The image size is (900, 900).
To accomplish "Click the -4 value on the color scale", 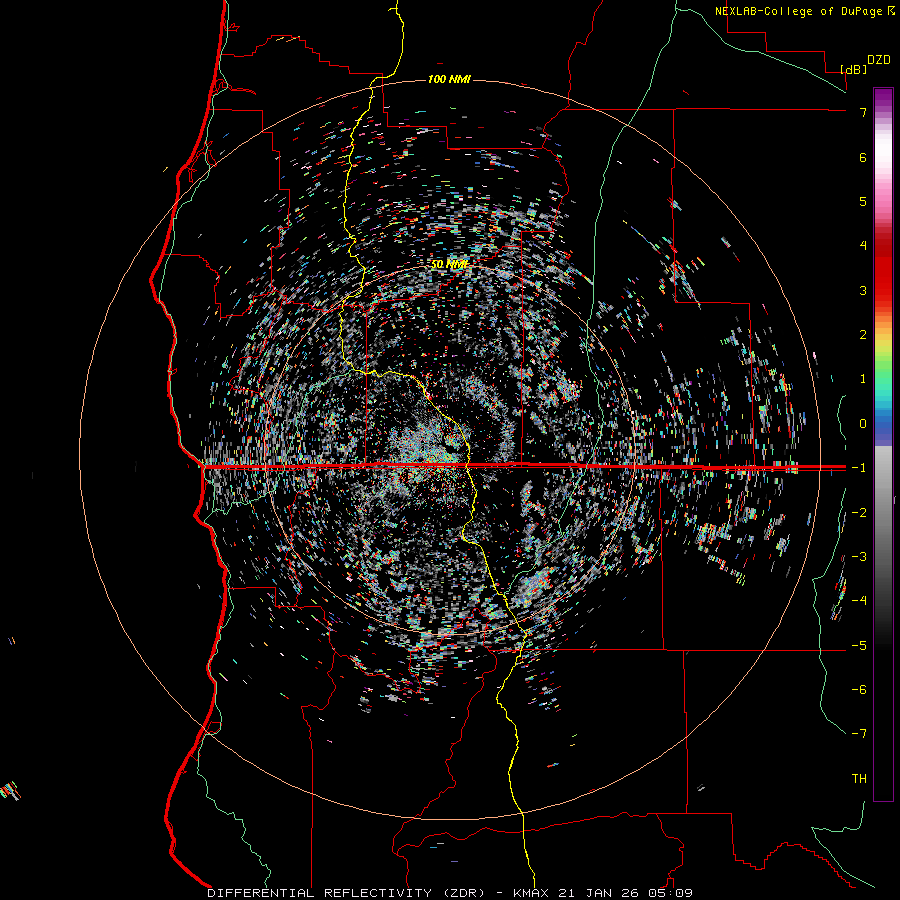I will coord(859,601).
